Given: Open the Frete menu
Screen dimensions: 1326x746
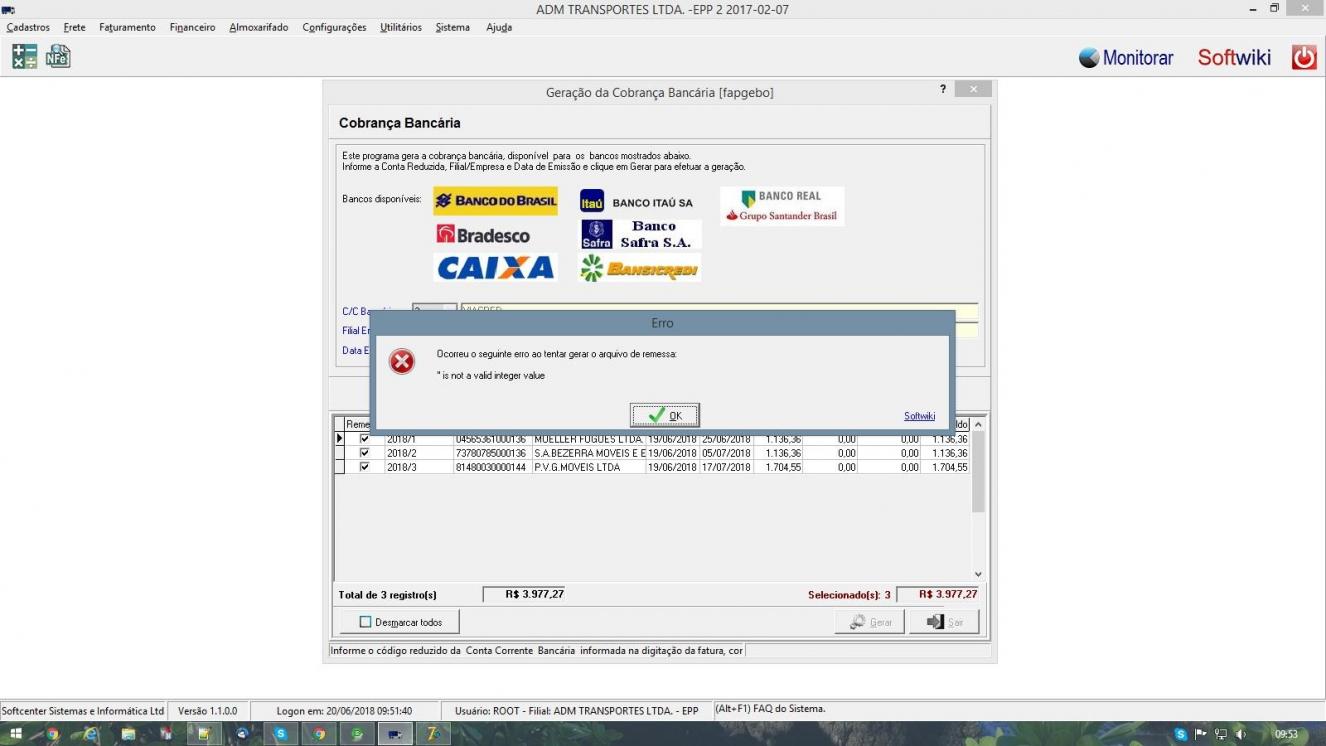Looking at the screenshot, I should [74, 28].
